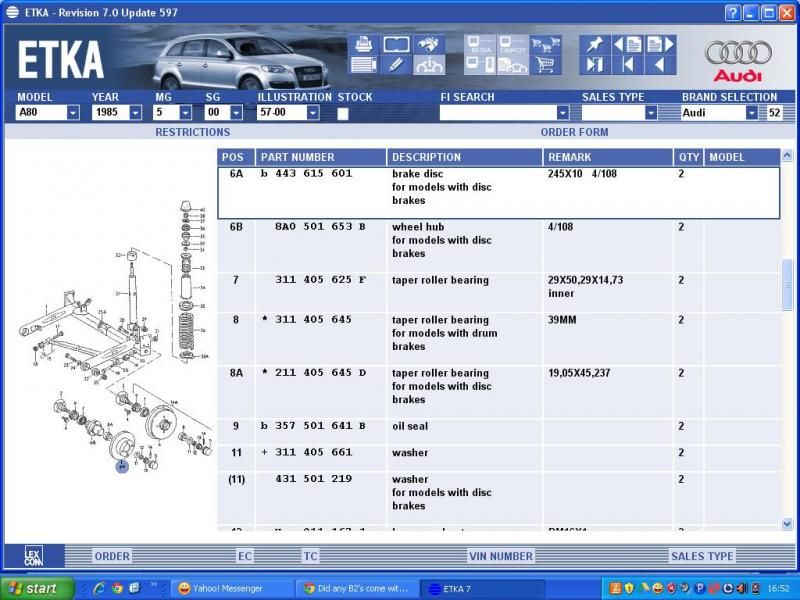Select the 8A taper roller bearing row
The width and height of the screenshot is (800, 600).
tap(499, 392)
